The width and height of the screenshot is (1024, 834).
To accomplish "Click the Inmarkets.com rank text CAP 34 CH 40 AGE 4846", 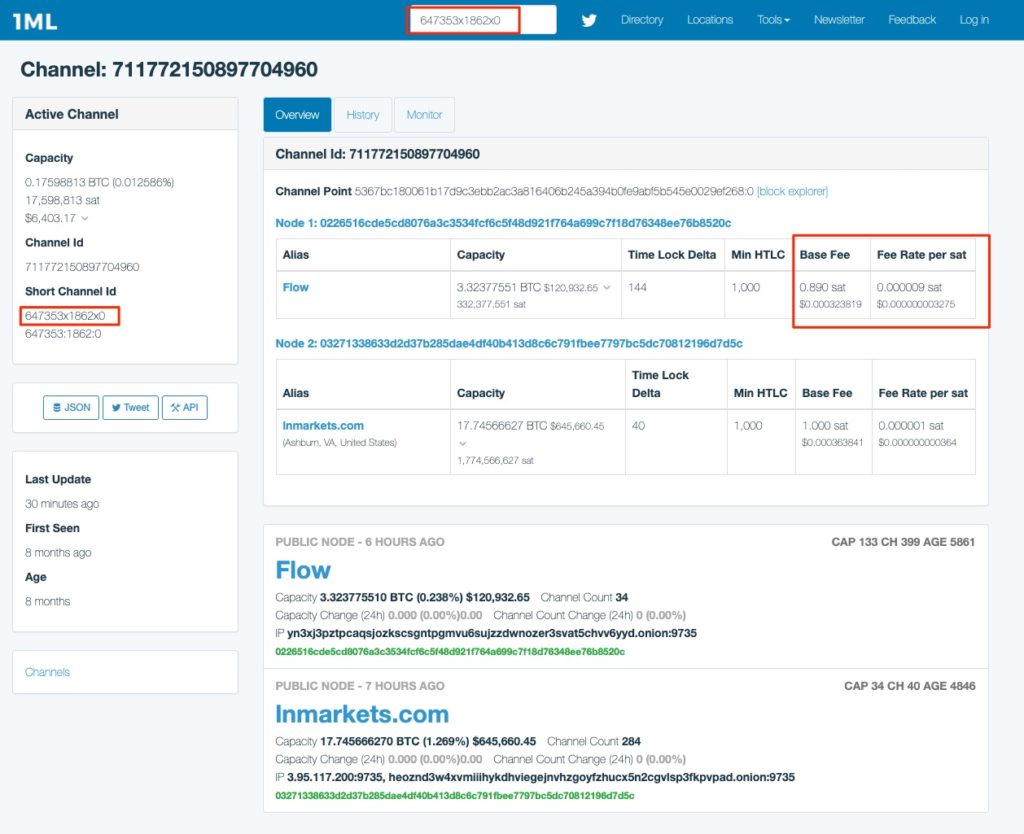I will point(910,686).
